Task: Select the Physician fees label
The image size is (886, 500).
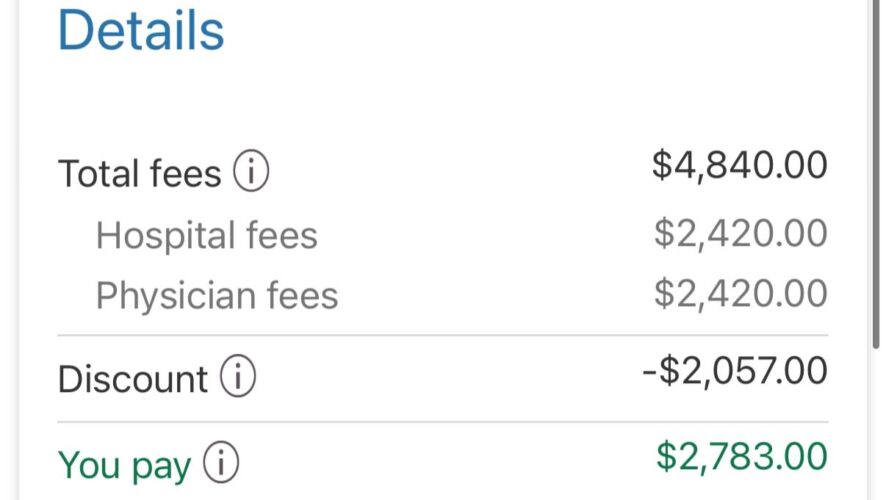Action: [x=216, y=296]
